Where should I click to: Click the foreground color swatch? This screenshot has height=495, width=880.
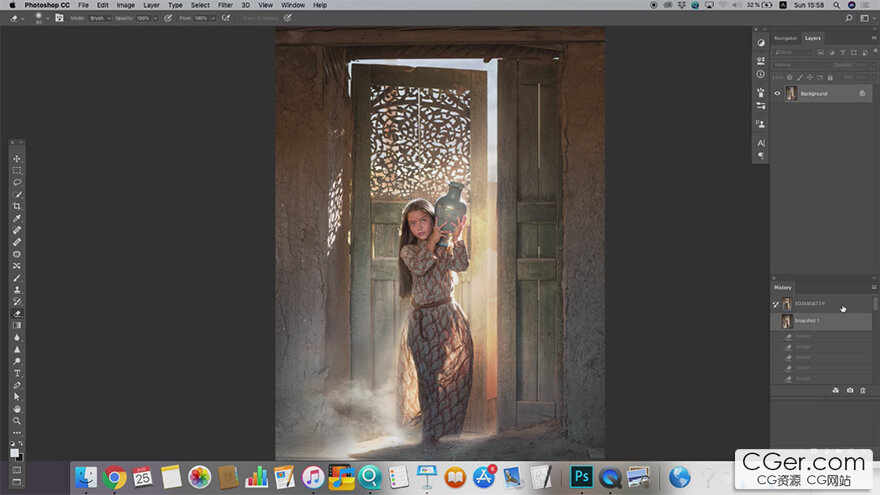[x=15, y=453]
